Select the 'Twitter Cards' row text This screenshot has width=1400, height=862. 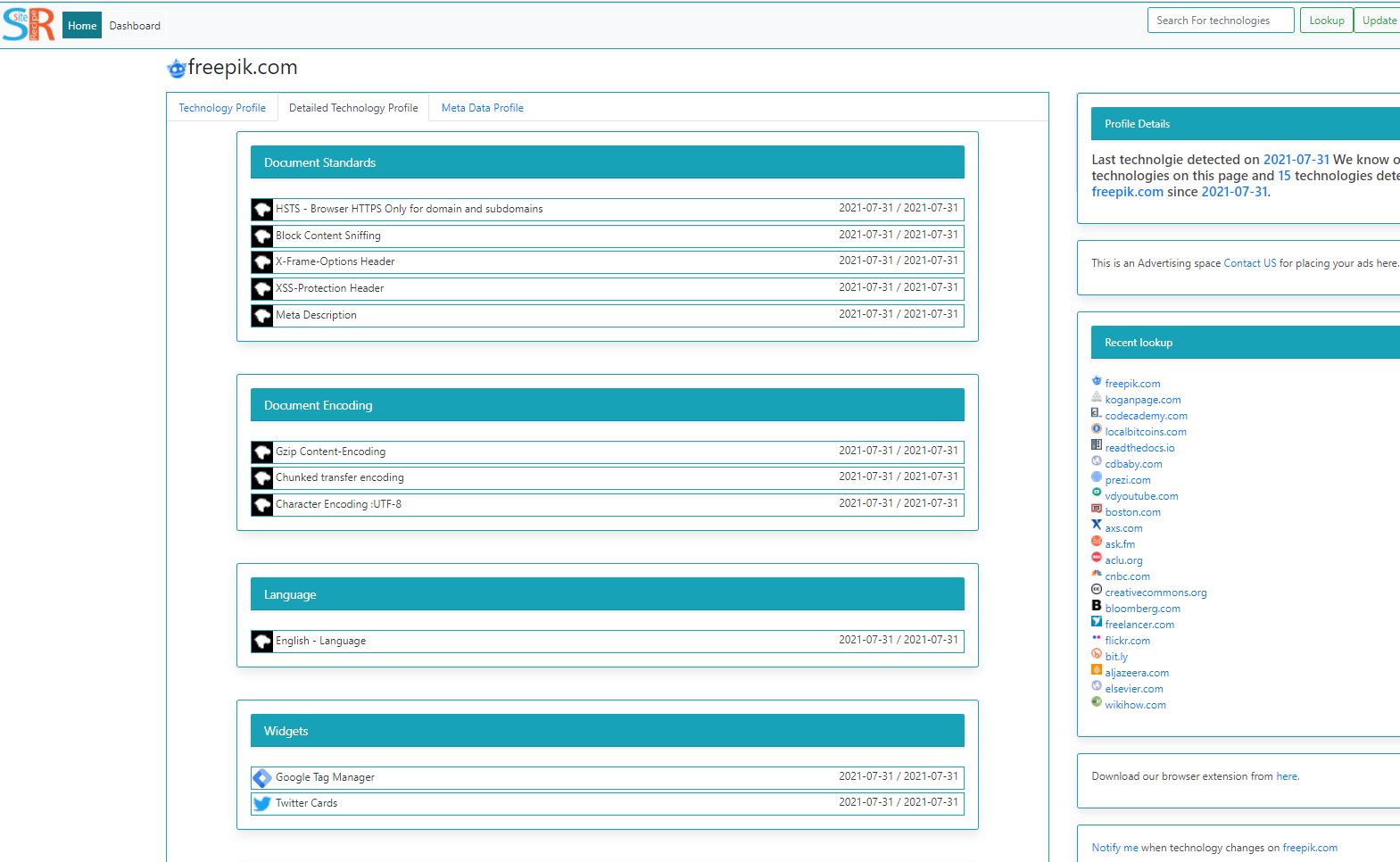pos(306,804)
